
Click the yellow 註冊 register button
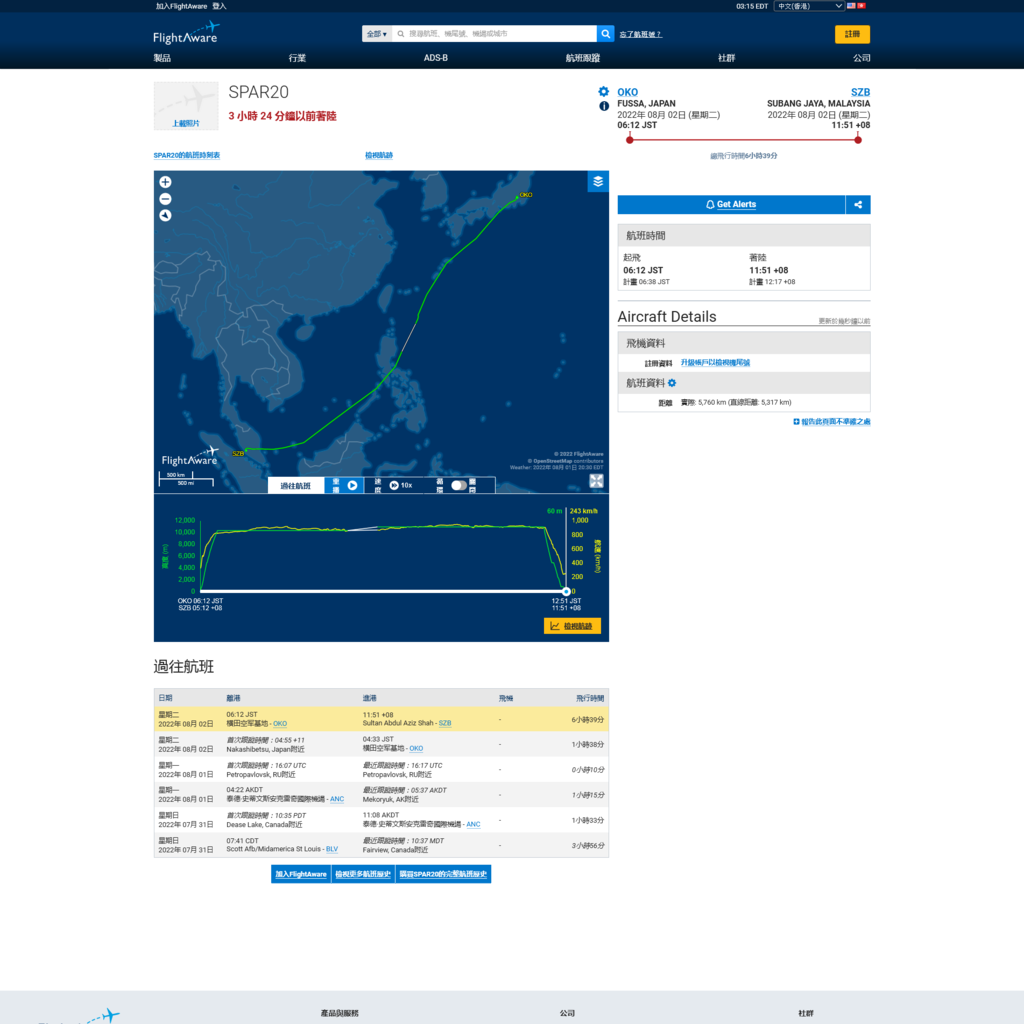coord(852,34)
